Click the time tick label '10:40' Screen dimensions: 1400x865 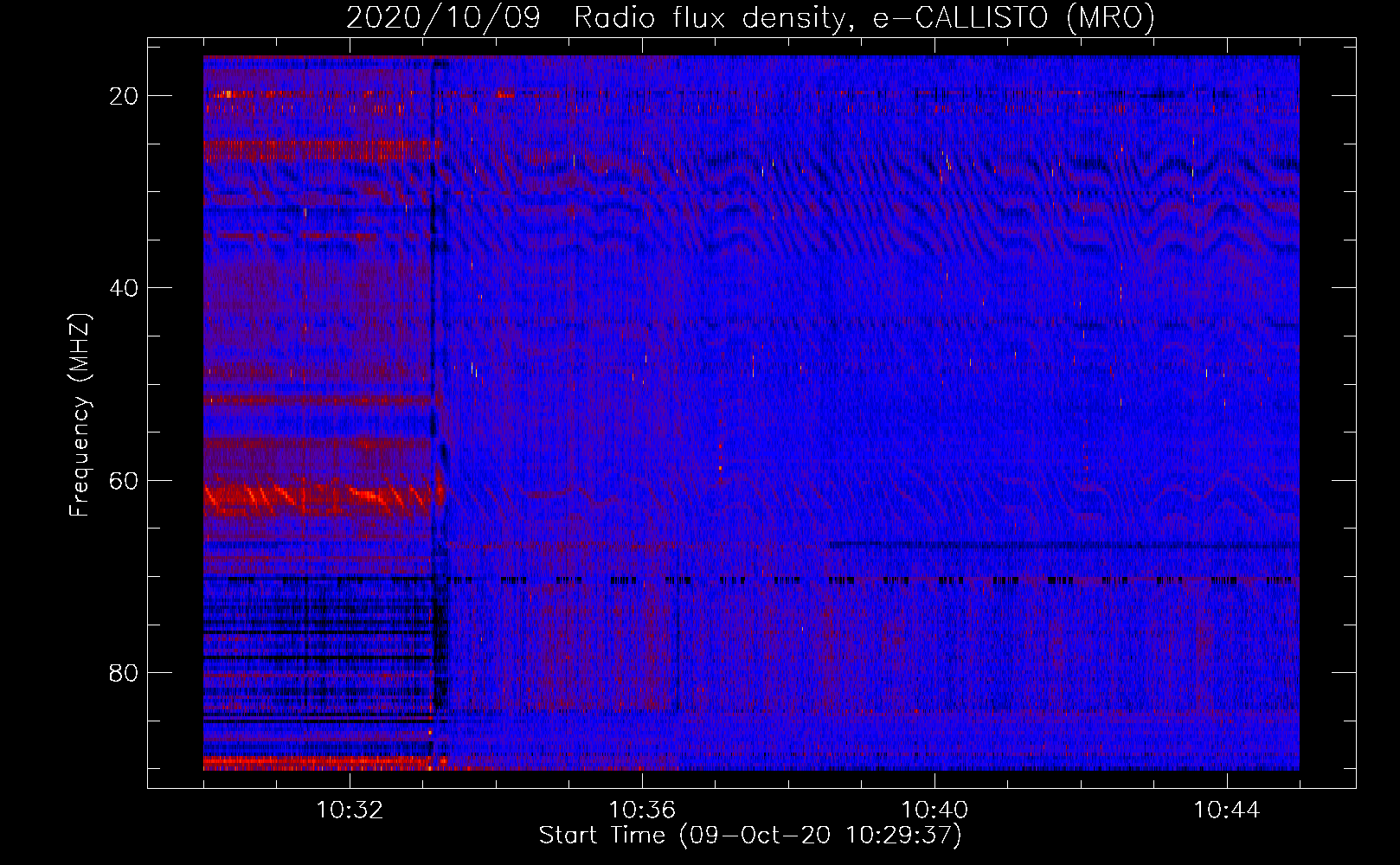point(934,811)
